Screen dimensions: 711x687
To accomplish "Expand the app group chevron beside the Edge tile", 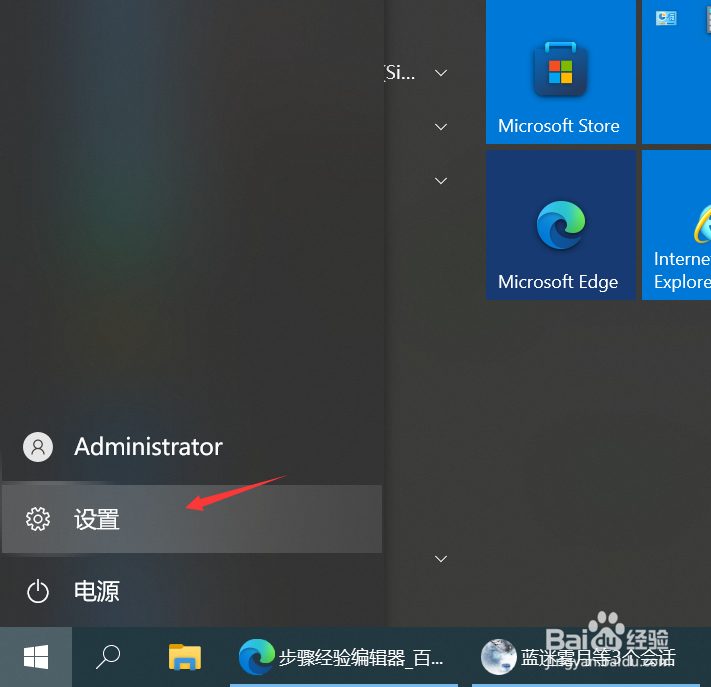I will pos(441,180).
